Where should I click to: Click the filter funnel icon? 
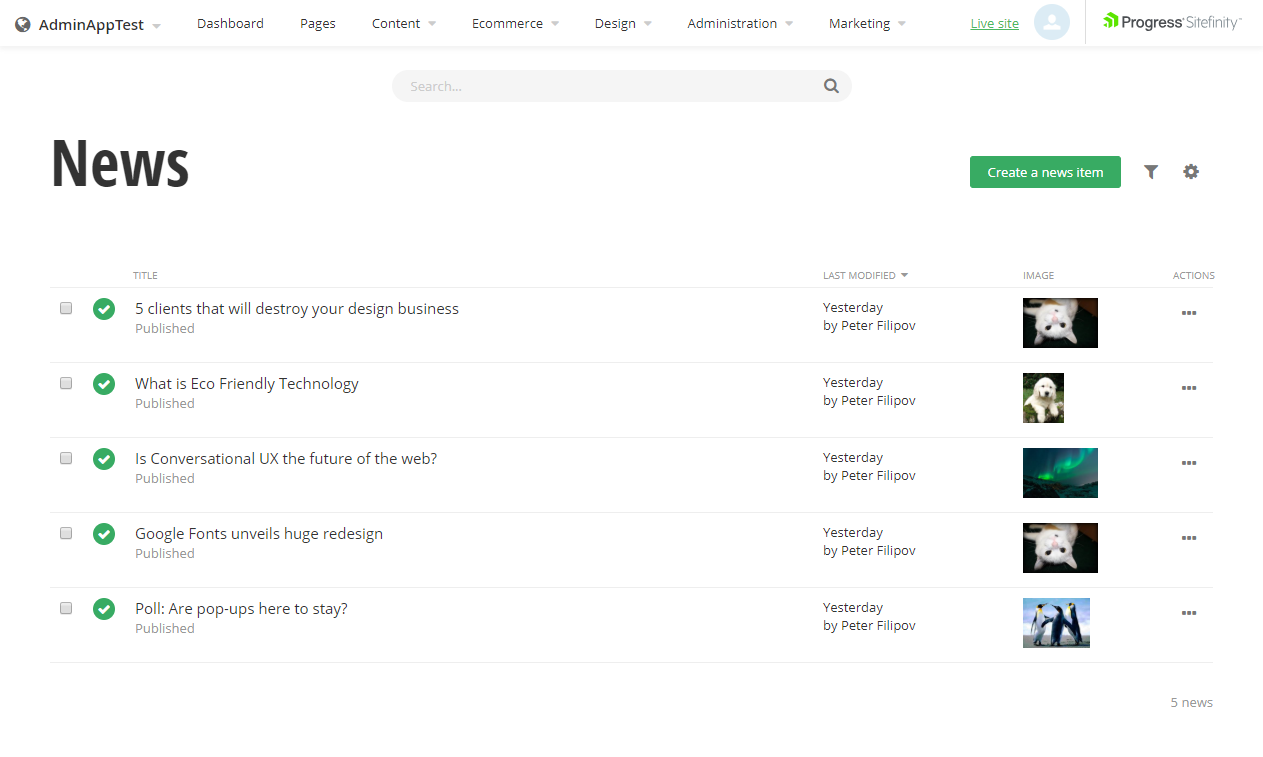point(1151,172)
